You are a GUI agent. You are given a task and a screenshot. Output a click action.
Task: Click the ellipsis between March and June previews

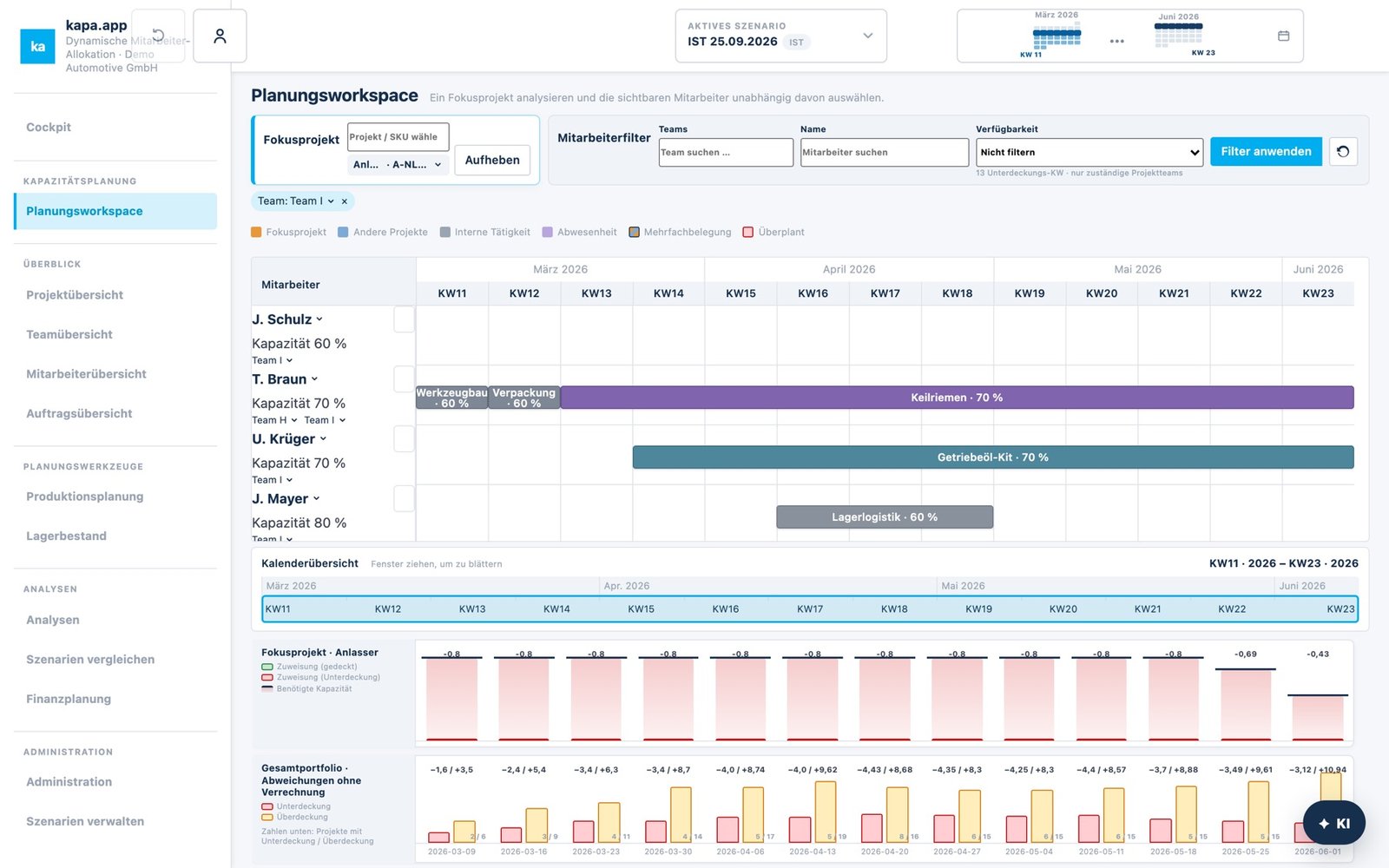(x=1117, y=41)
